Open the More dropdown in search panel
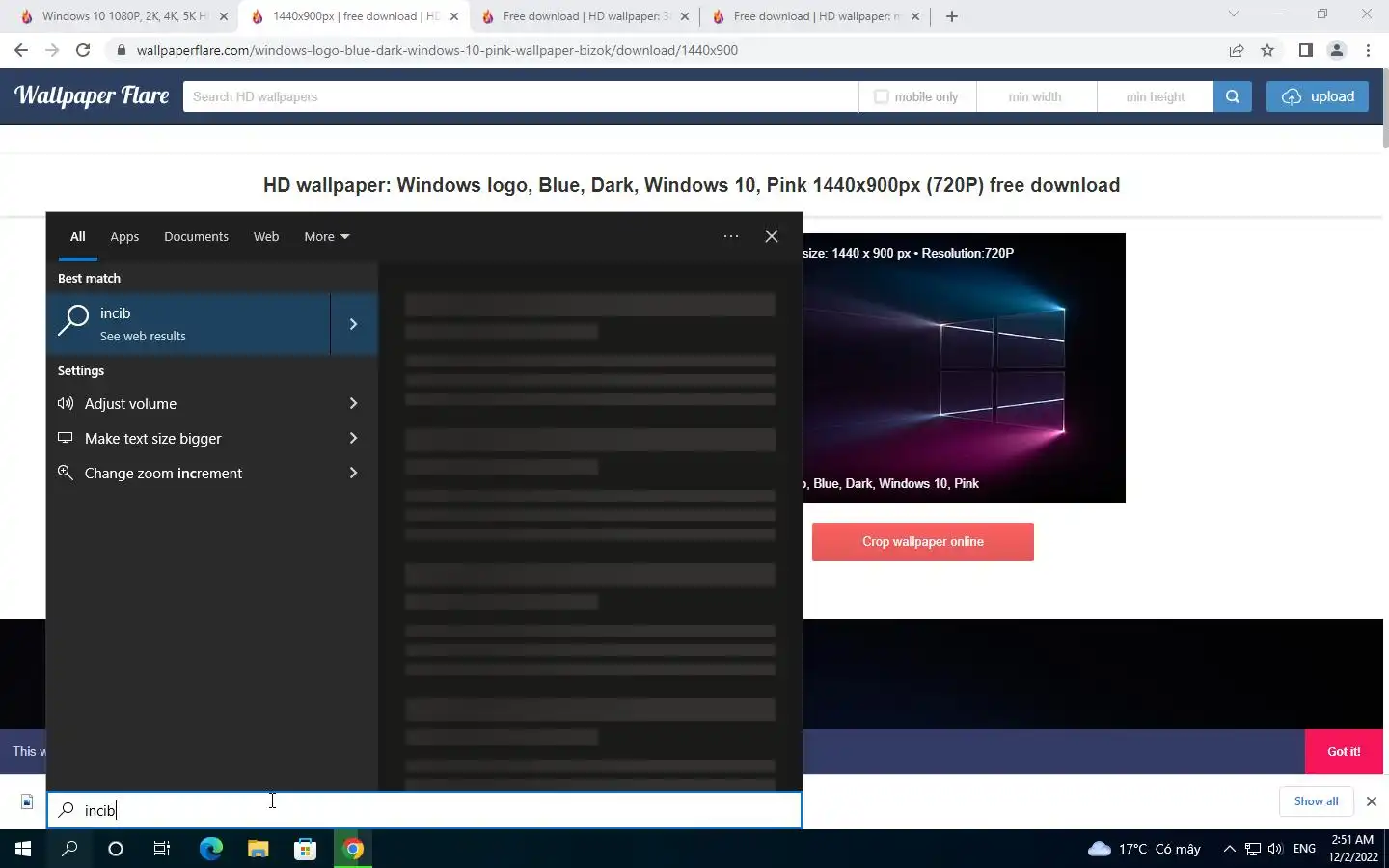 coord(326,237)
